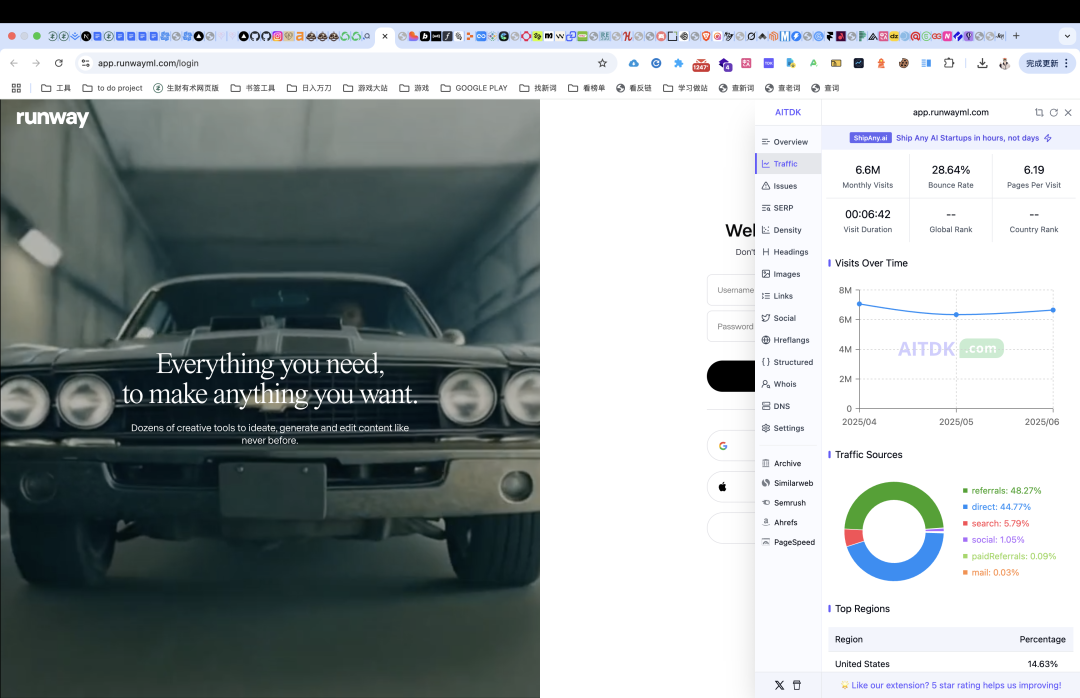Click the X (Twitter) icon in AITDK footer
This screenshot has height=698, width=1080.
click(x=779, y=685)
